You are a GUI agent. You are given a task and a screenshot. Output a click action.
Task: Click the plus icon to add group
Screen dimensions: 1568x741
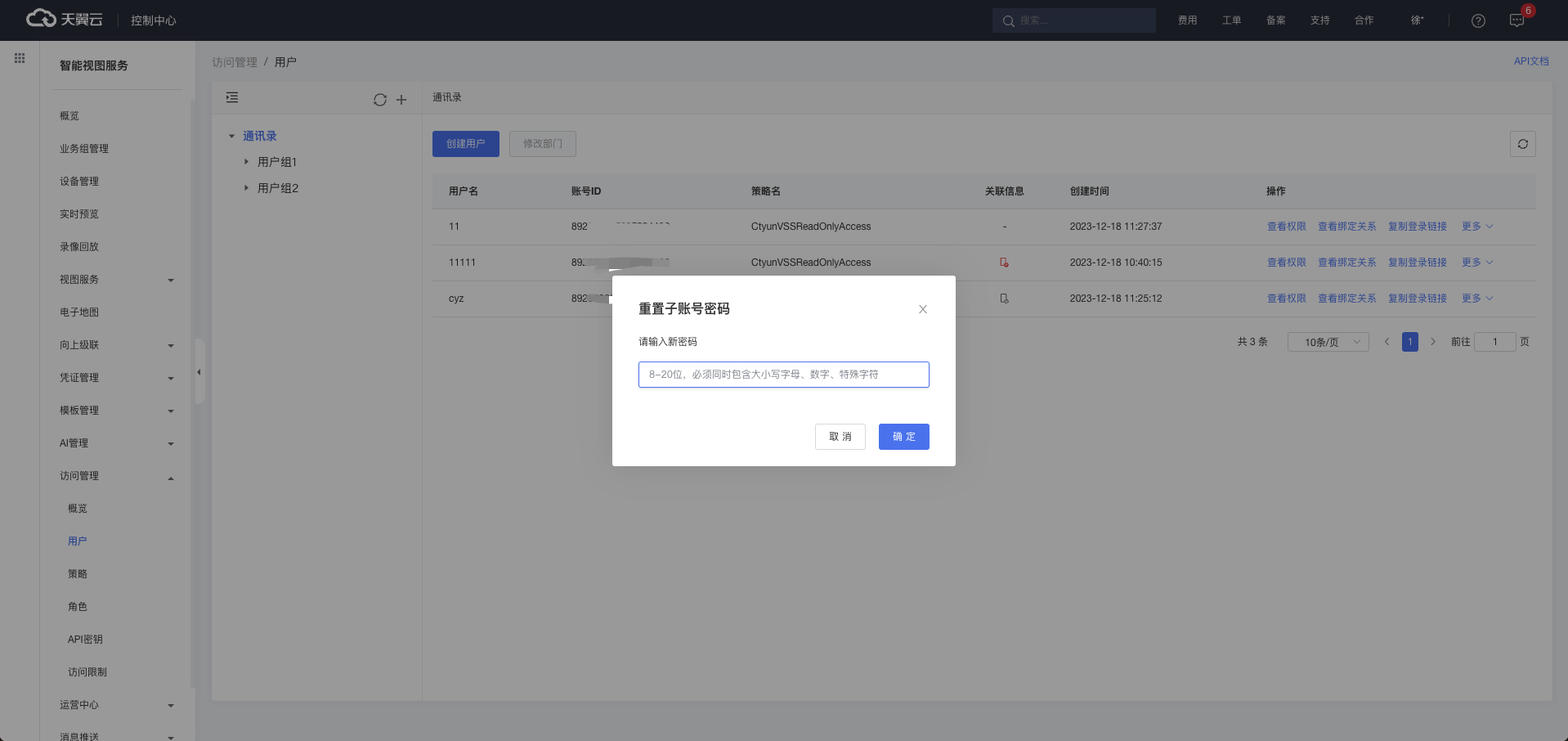401,100
